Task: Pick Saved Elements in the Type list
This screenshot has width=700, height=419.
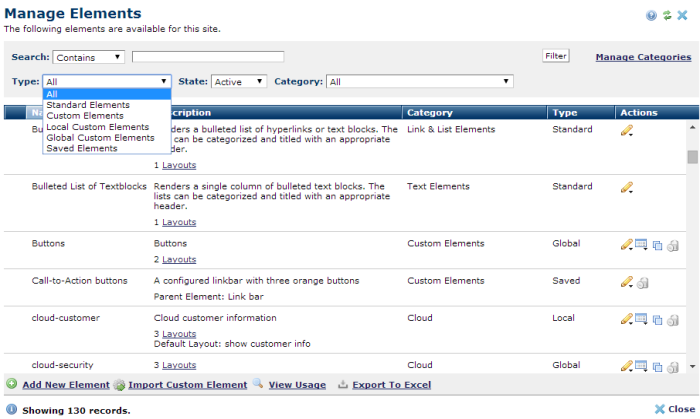Action: point(82,149)
